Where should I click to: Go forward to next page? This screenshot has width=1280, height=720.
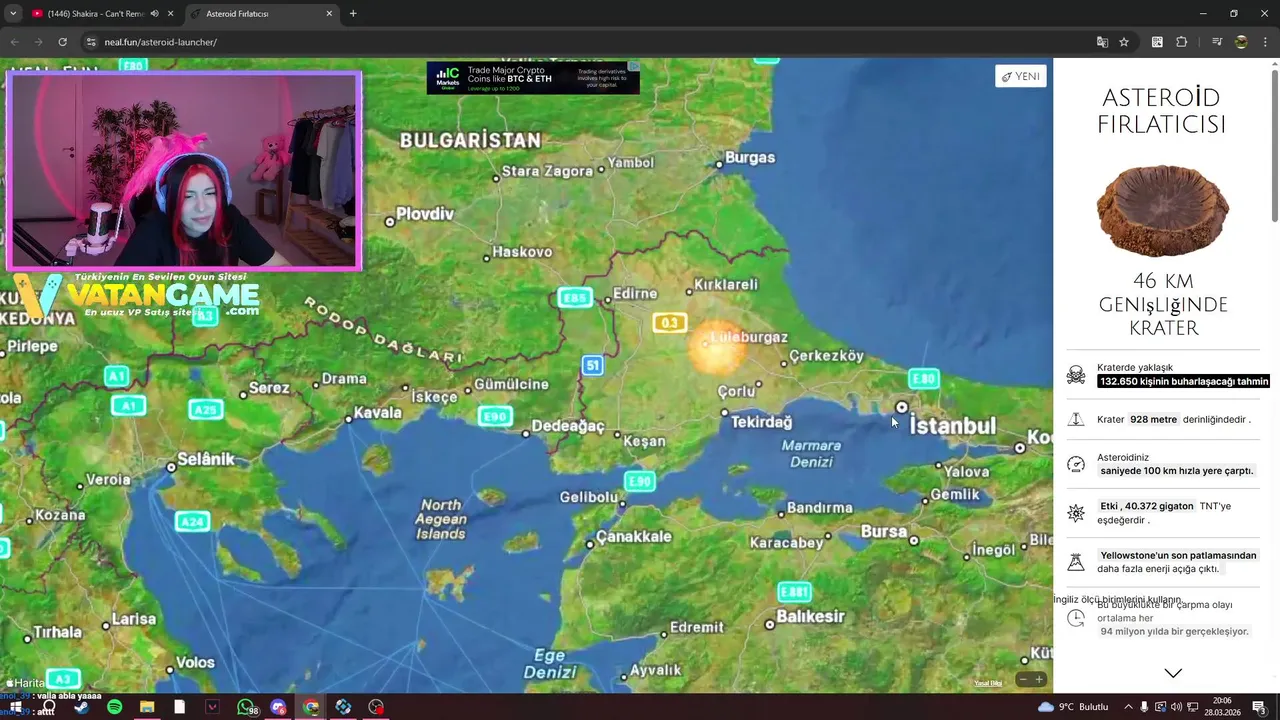(x=38, y=42)
